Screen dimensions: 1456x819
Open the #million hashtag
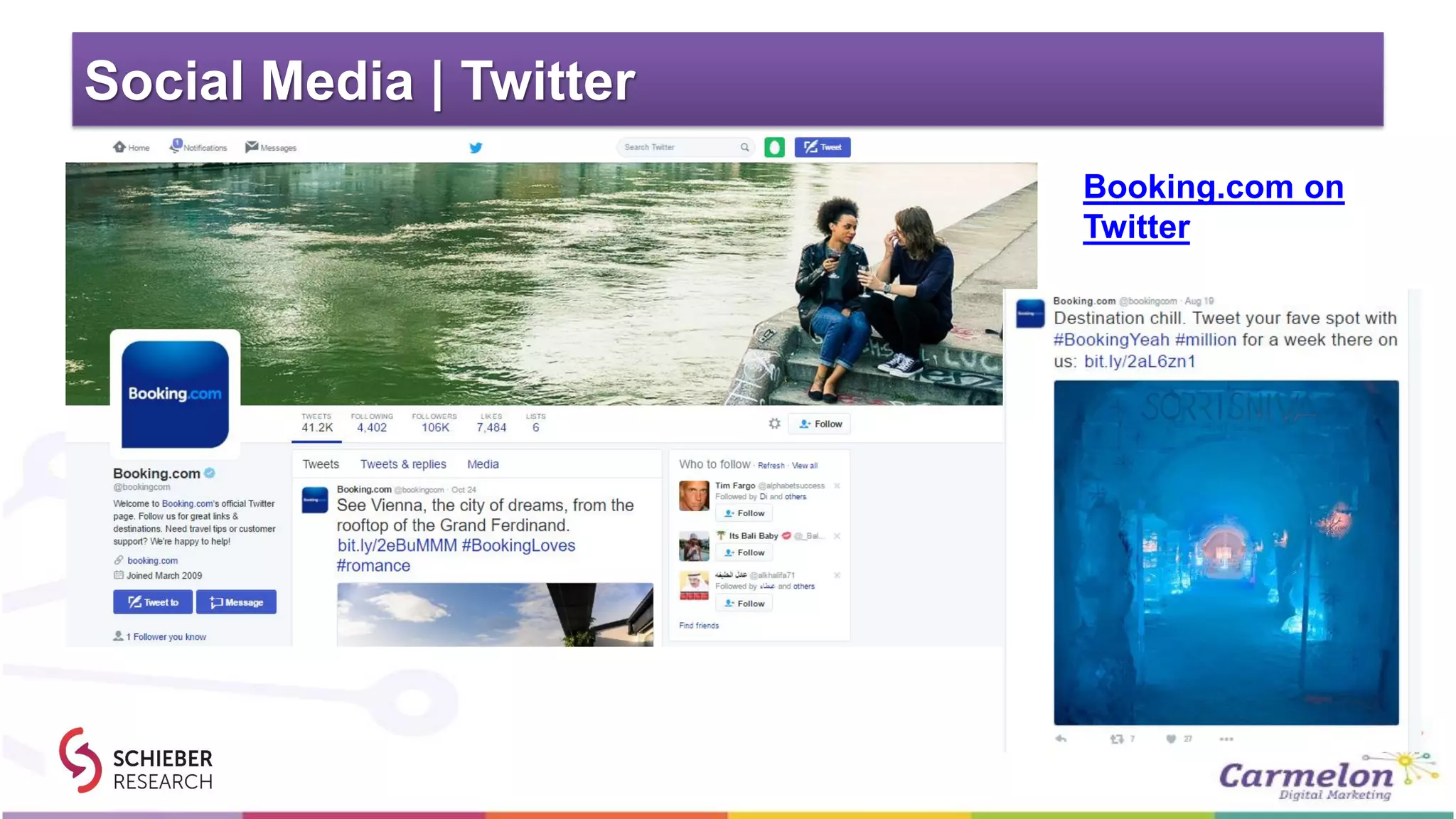click(1206, 340)
